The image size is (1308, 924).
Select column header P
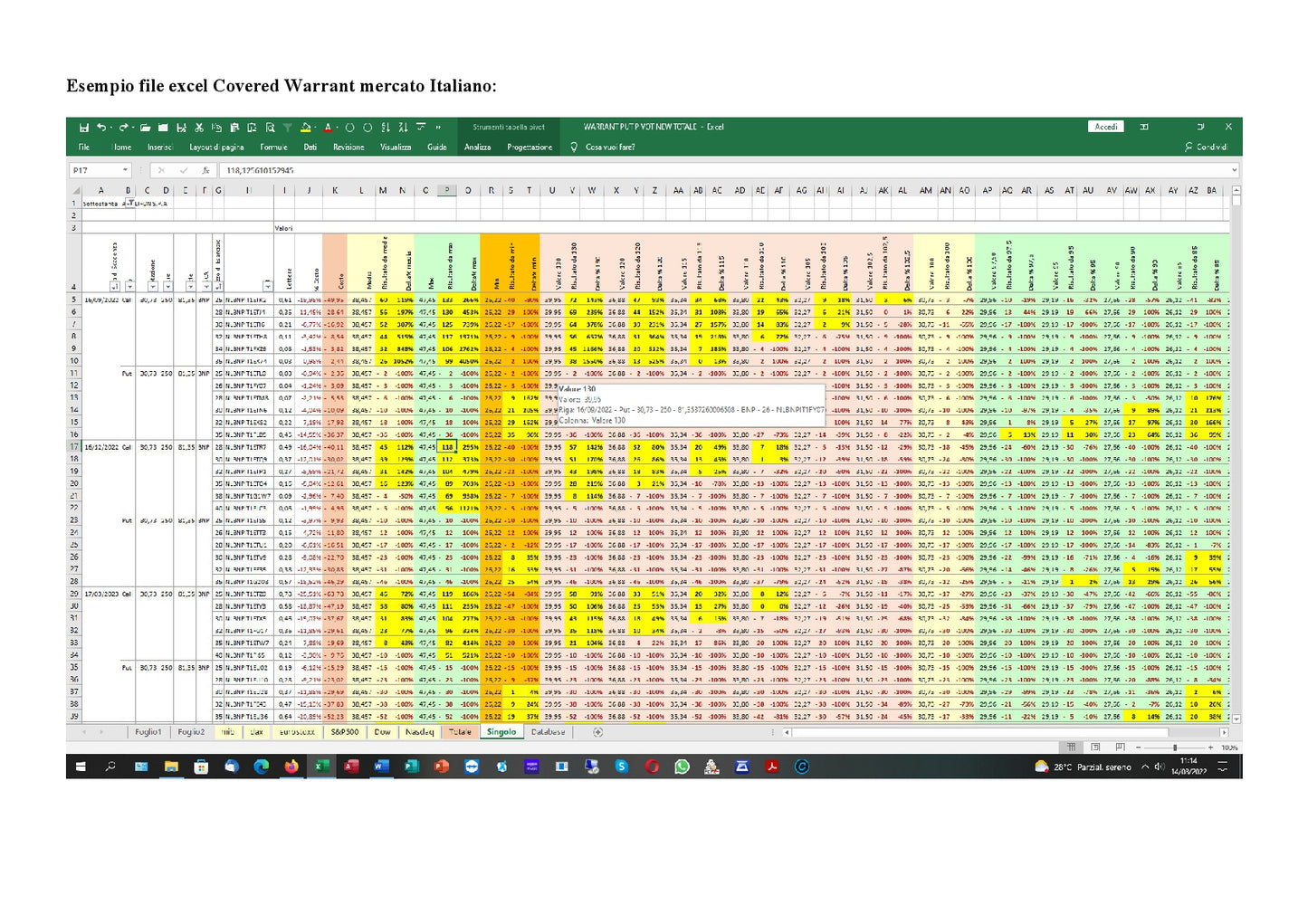coord(446,190)
